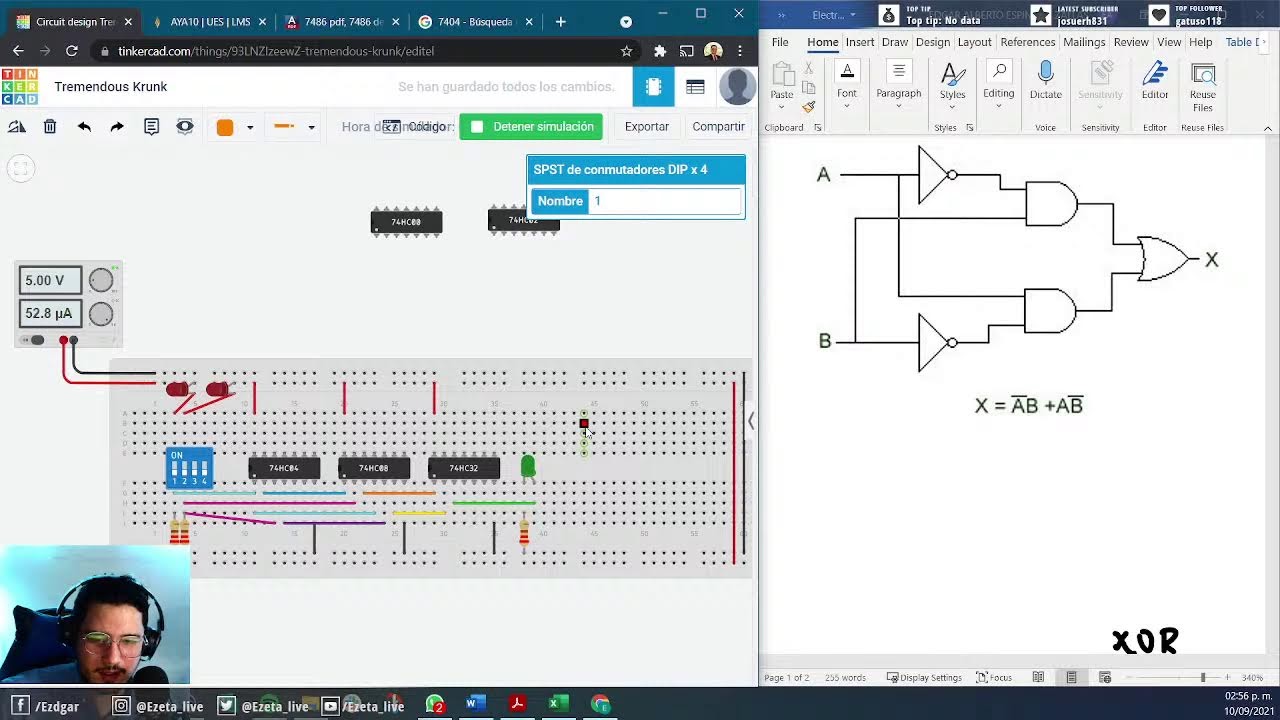Screen dimensions: 1280x720
Task: Click zoom-to-fit icon on canvas
Action: tap(20, 168)
